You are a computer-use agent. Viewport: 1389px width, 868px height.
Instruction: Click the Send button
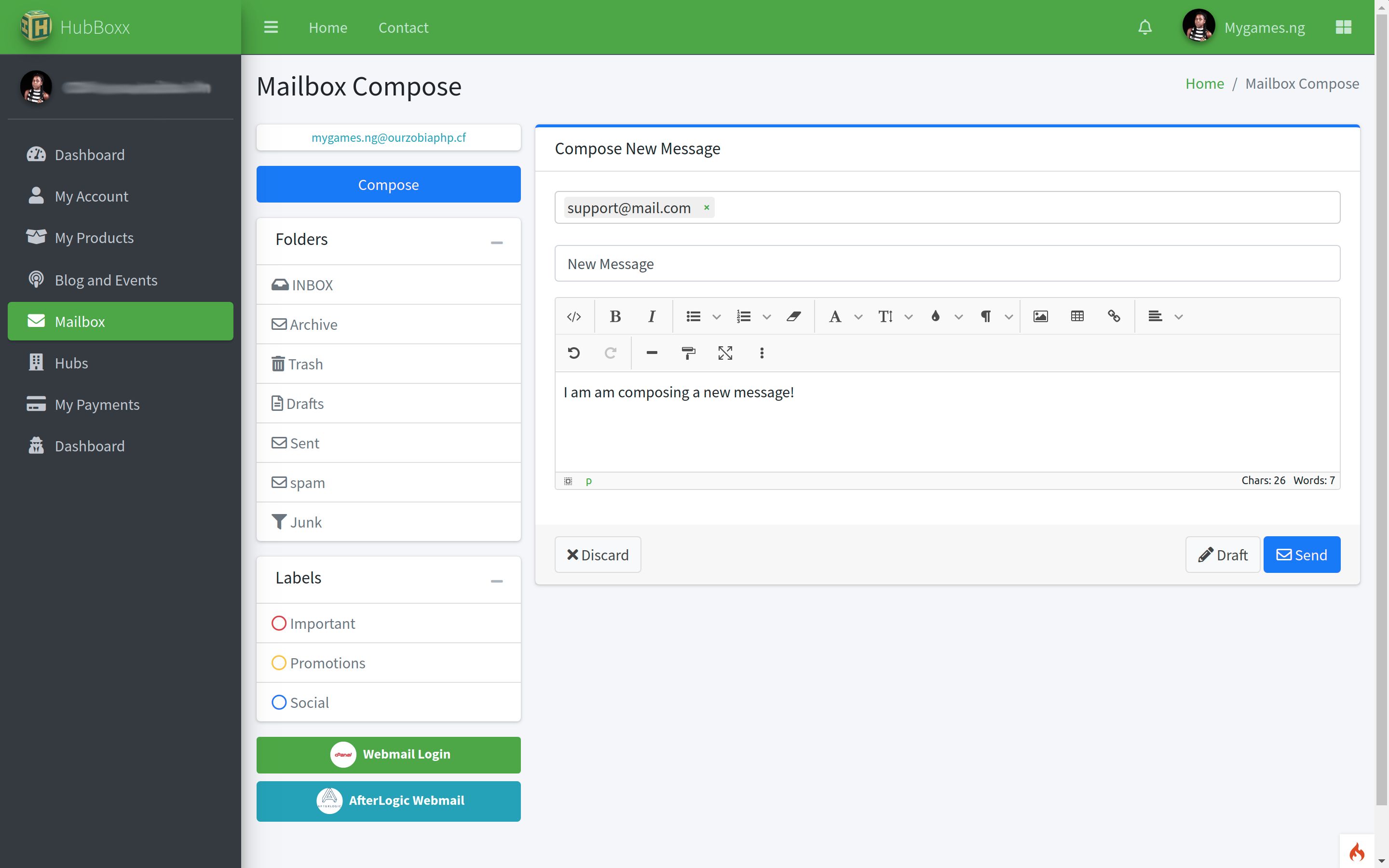point(1301,555)
